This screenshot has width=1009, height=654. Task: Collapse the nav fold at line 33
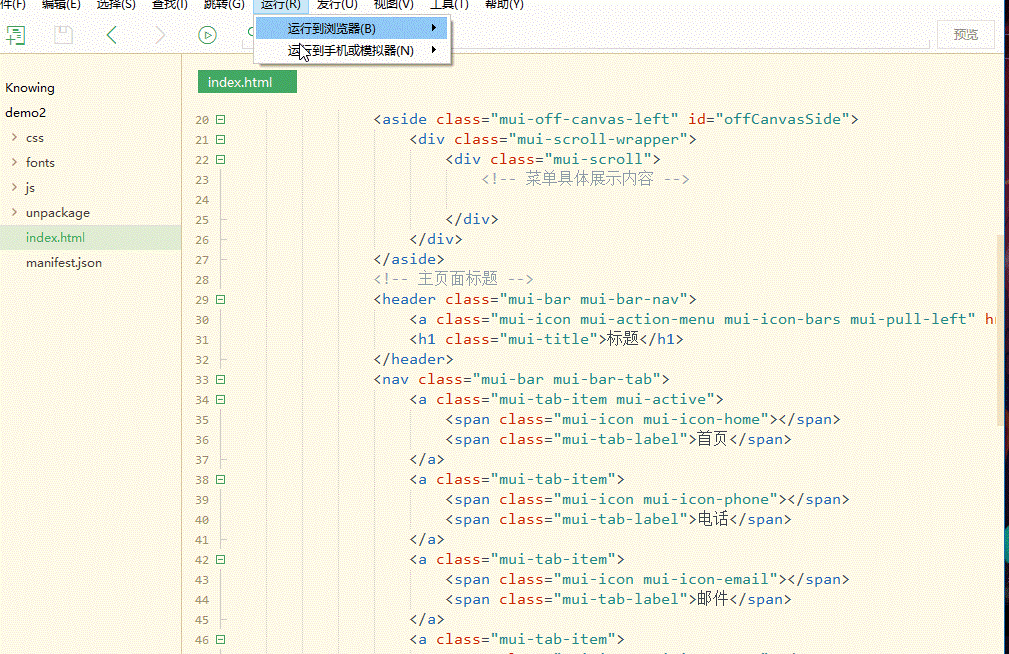click(x=220, y=380)
